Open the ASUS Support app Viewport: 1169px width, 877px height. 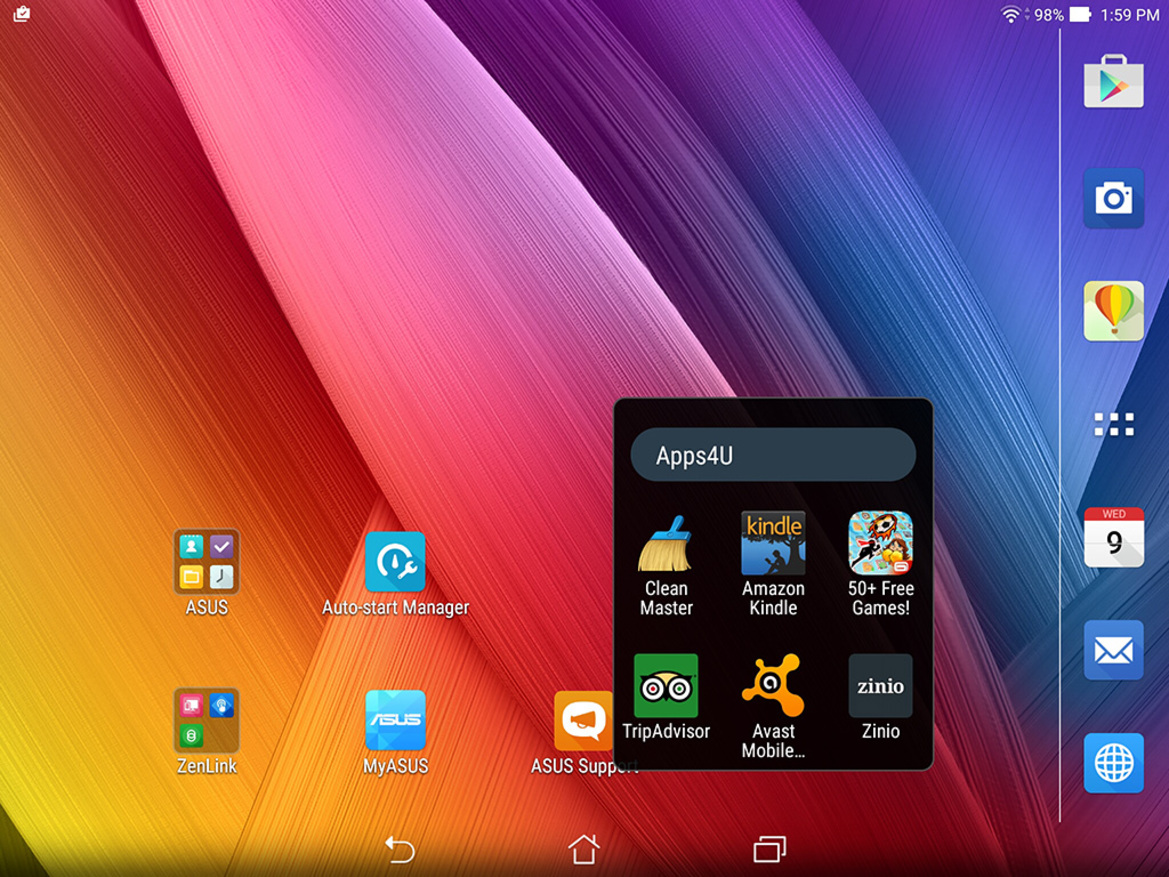pyautogui.click(x=583, y=731)
